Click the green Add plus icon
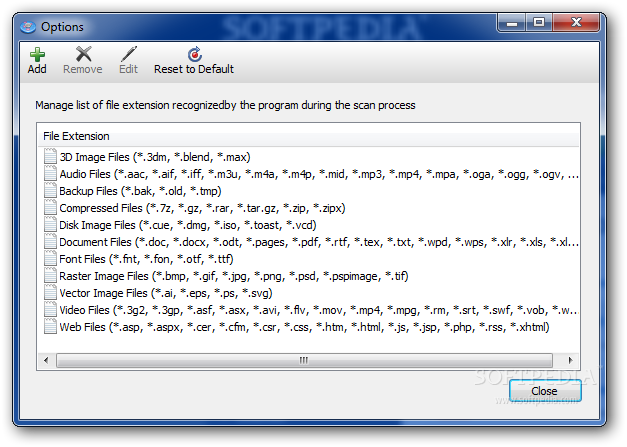 (37, 54)
